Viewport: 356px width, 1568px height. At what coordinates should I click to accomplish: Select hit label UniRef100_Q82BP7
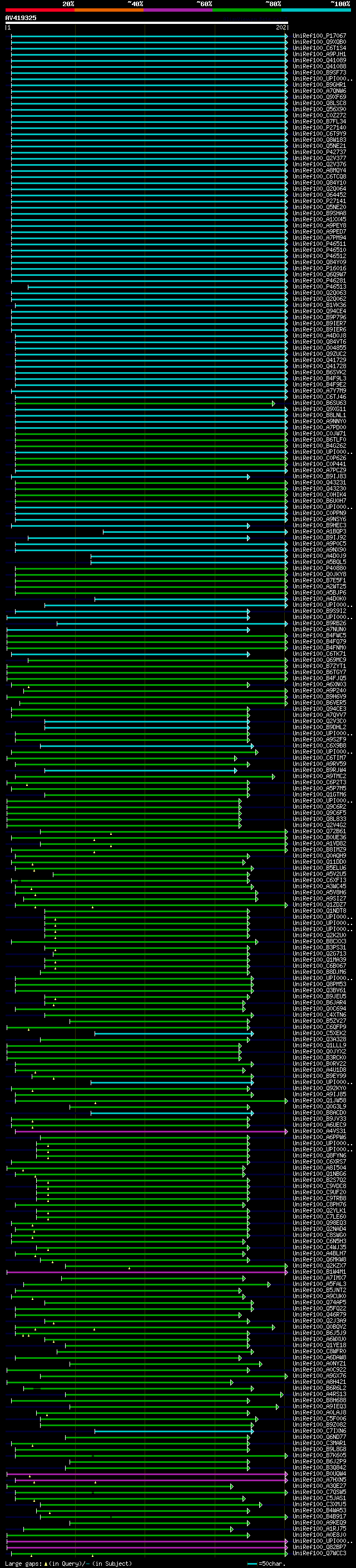(319, 1547)
